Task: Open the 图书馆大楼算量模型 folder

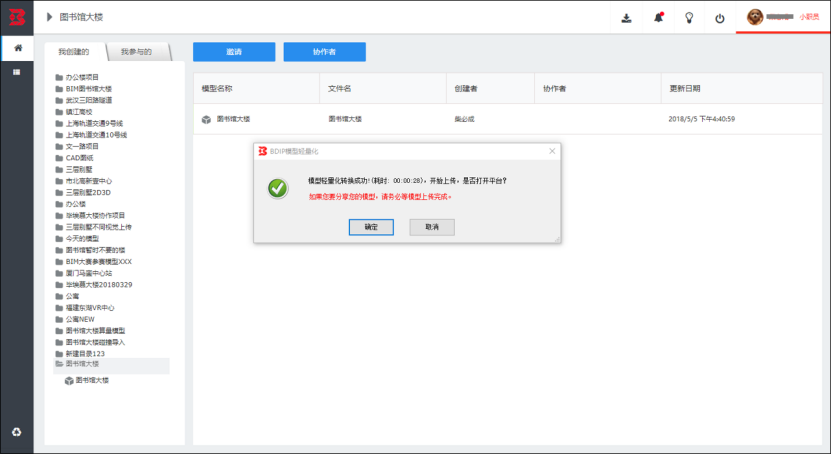Action: pos(96,331)
